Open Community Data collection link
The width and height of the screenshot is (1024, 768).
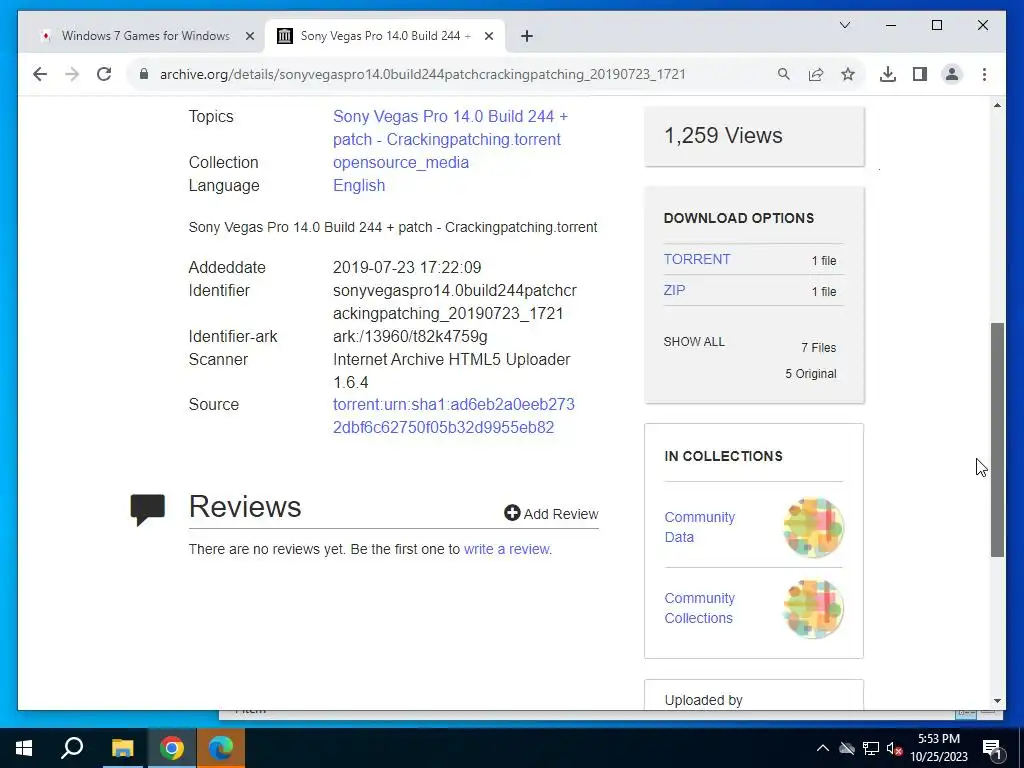pyautogui.click(x=699, y=527)
